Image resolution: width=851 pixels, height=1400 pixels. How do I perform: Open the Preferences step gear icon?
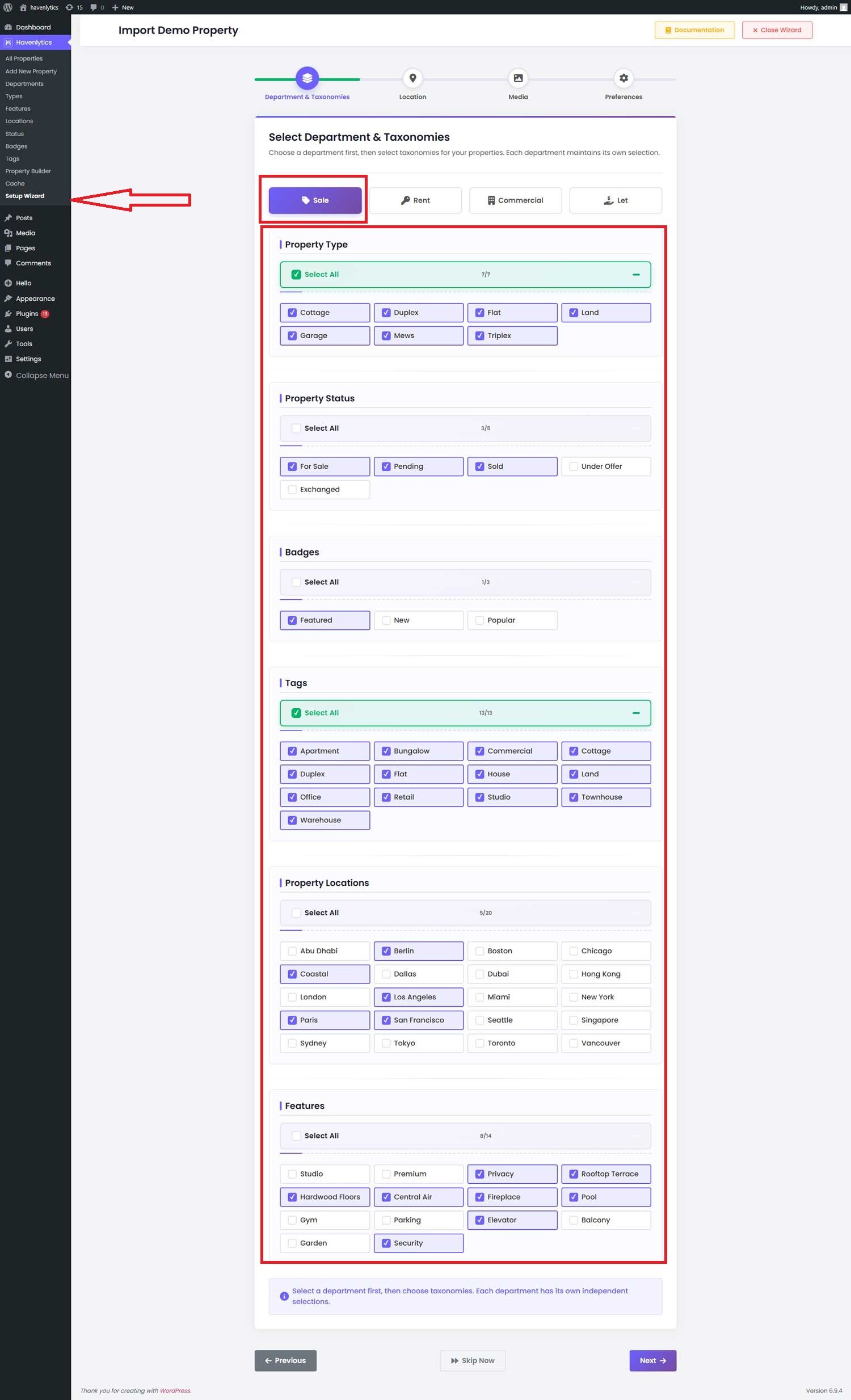coord(623,78)
